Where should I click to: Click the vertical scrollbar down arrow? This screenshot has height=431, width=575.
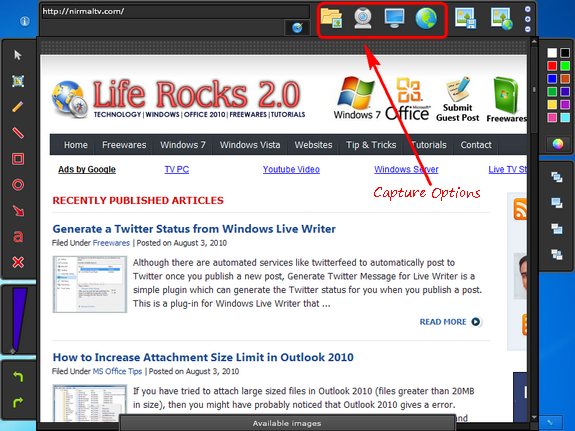pos(534,417)
